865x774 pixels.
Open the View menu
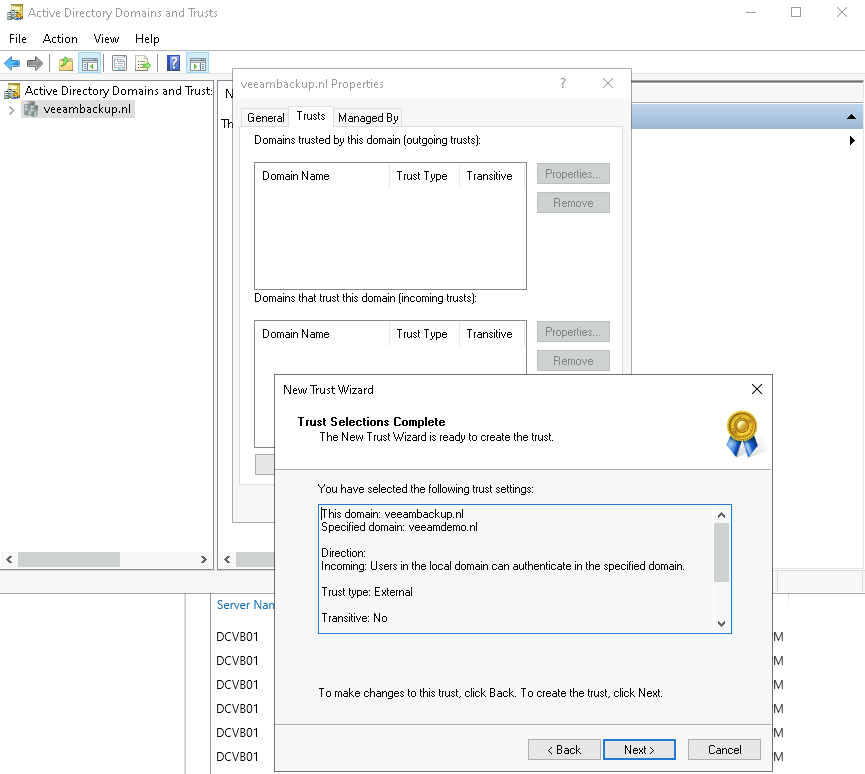click(x=106, y=39)
